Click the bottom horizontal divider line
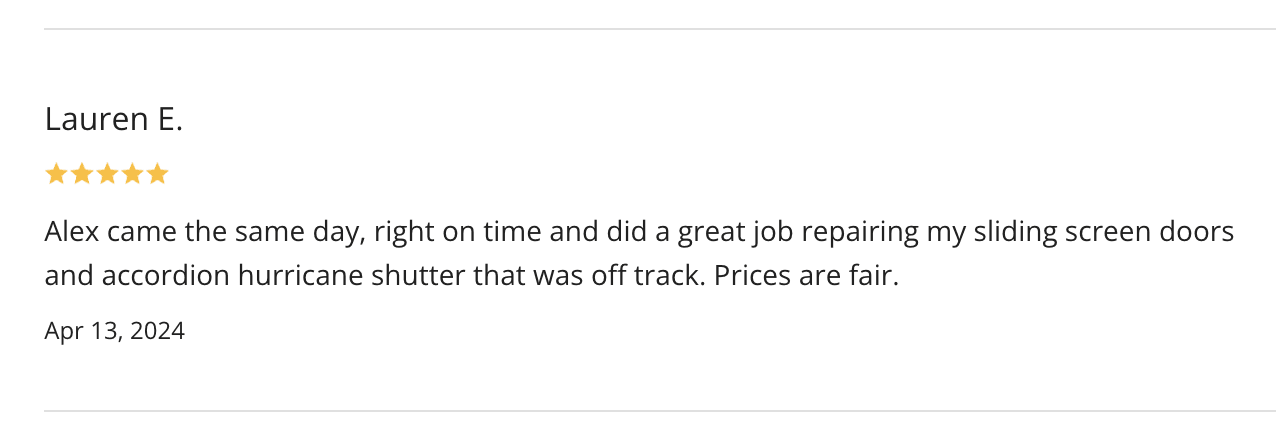1276x444 pixels. (x=660, y=411)
